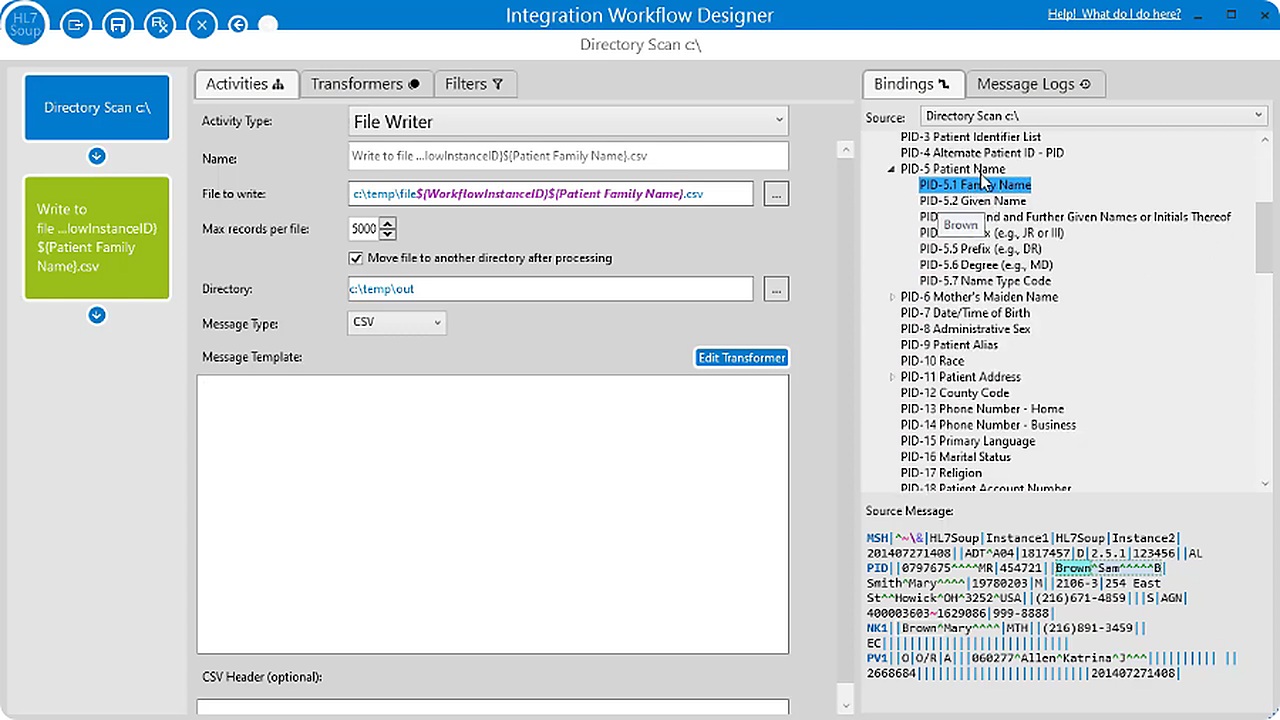Browse for File to write with ... button
This screenshot has height=720, width=1280.
[x=776, y=193]
